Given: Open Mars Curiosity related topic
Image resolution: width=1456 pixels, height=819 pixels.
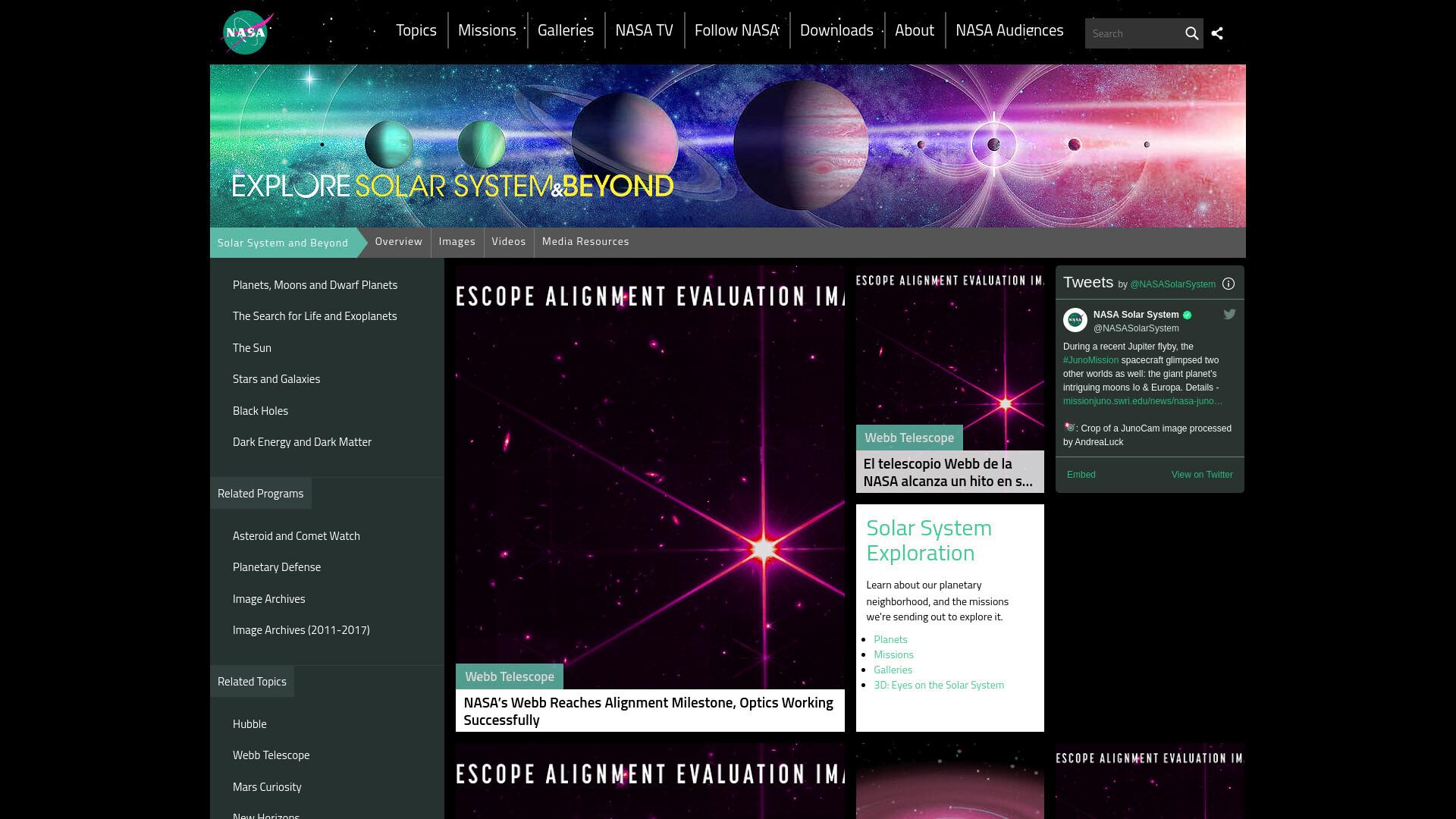Looking at the screenshot, I should 267,787.
